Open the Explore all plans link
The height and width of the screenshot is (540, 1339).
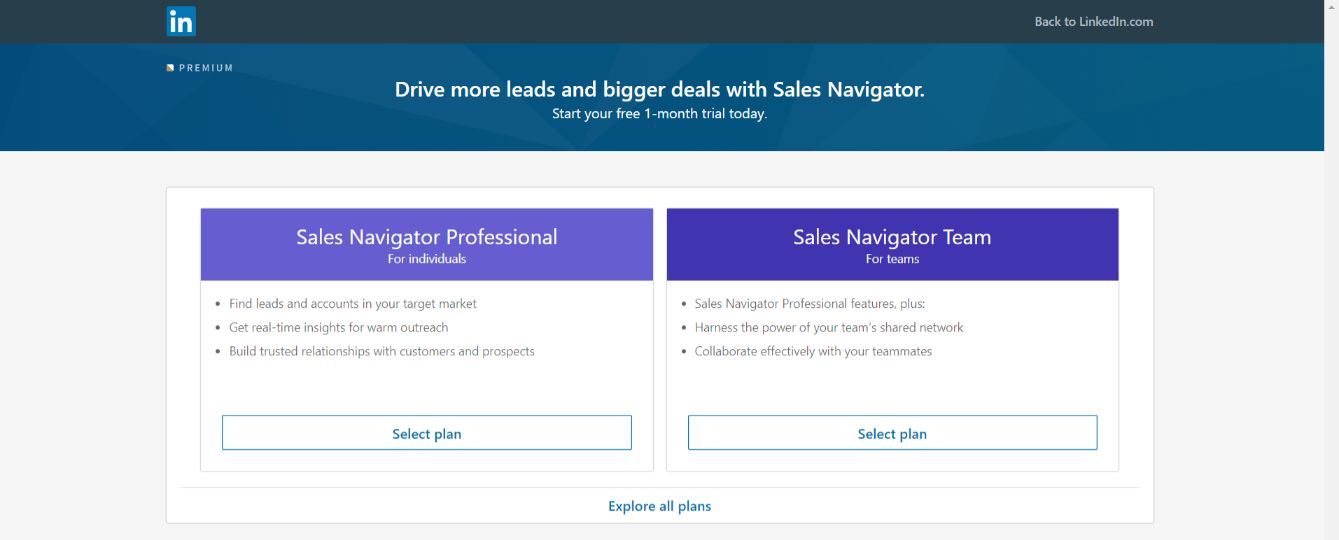(x=660, y=506)
